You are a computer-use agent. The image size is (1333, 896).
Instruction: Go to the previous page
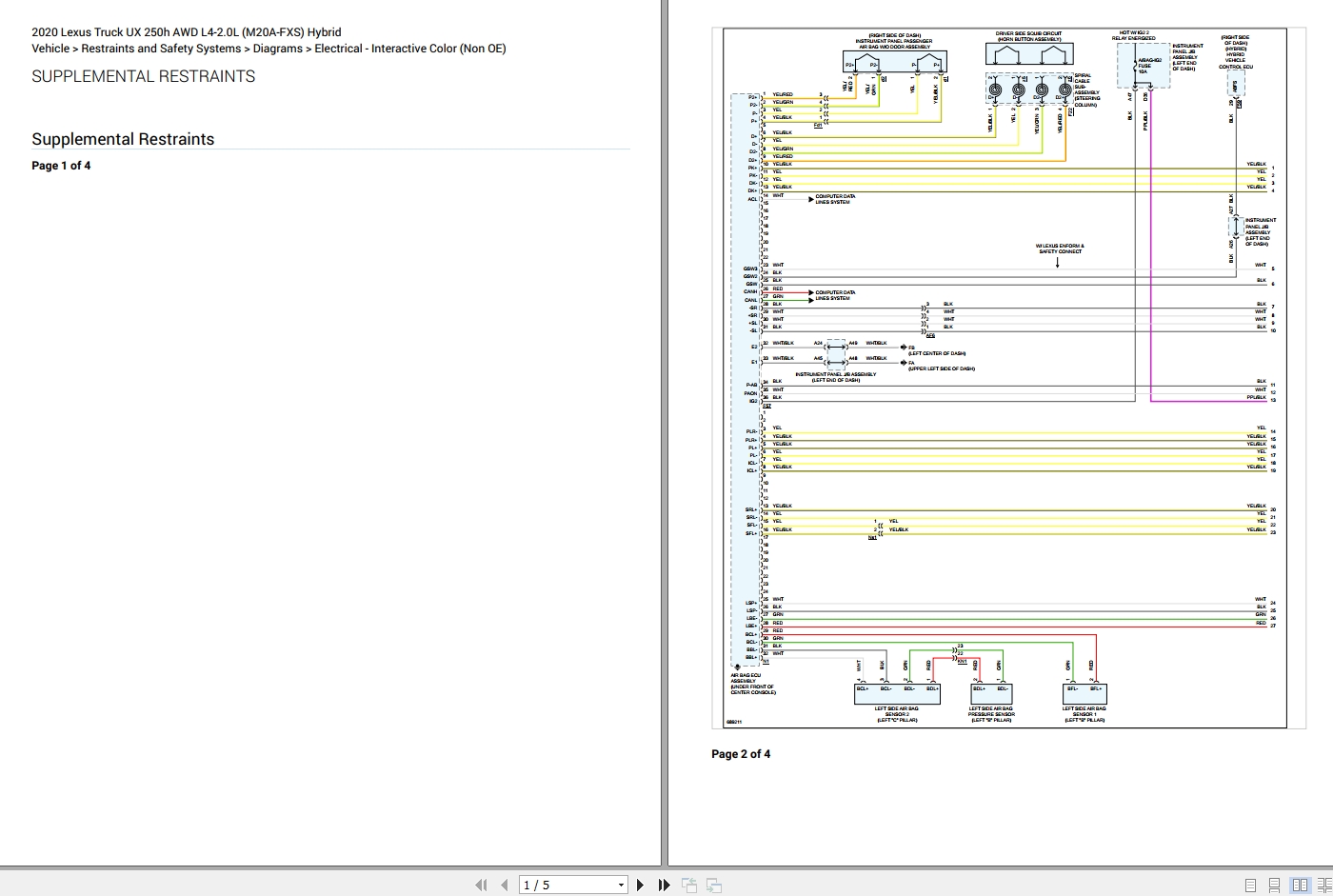point(504,885)
